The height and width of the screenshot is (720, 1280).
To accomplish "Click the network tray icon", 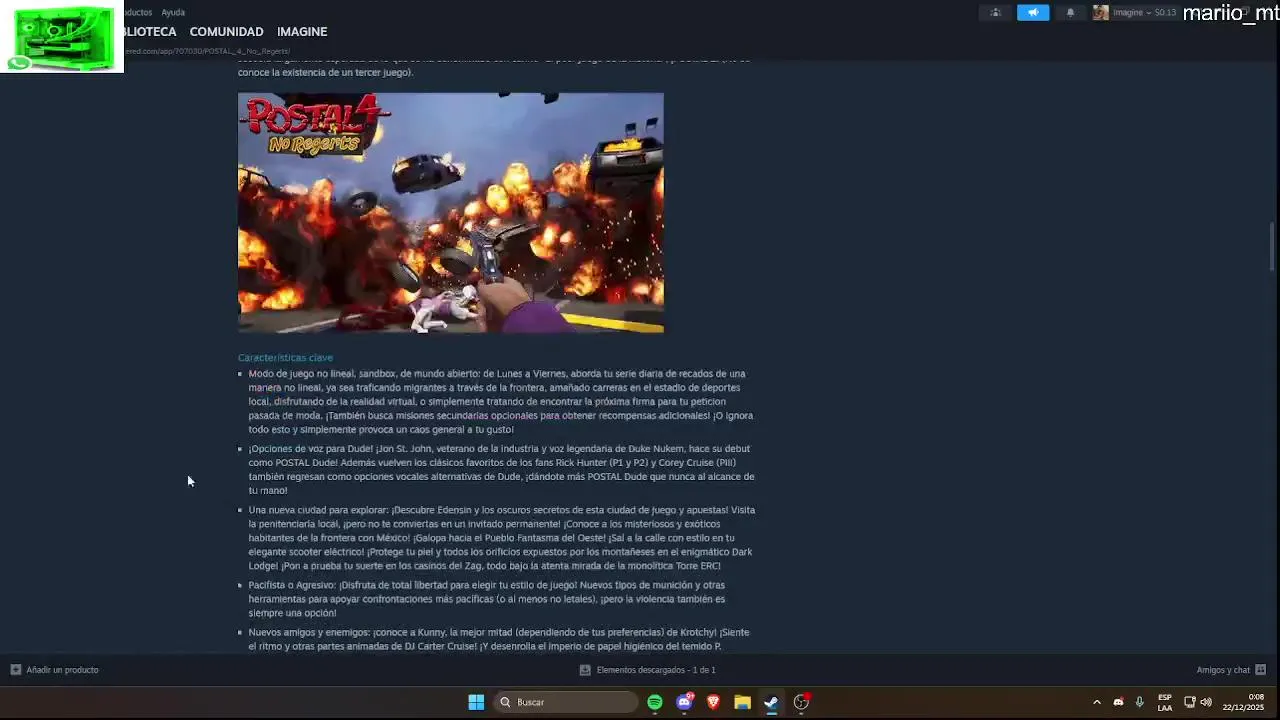I will (1189, 702).
